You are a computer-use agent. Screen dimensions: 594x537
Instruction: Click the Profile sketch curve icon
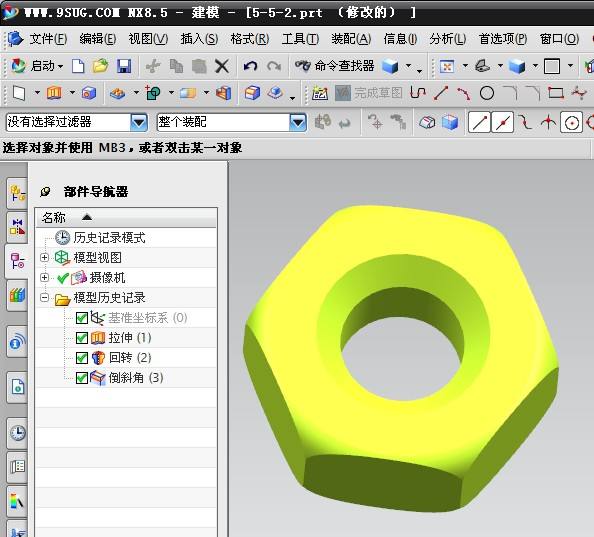[418, 93]
